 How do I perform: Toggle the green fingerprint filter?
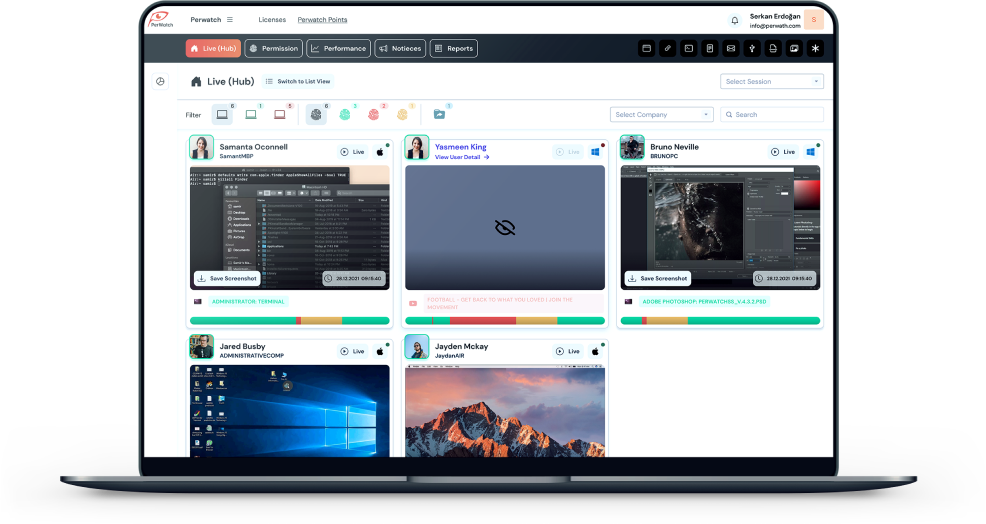click(x=345, y=115)
